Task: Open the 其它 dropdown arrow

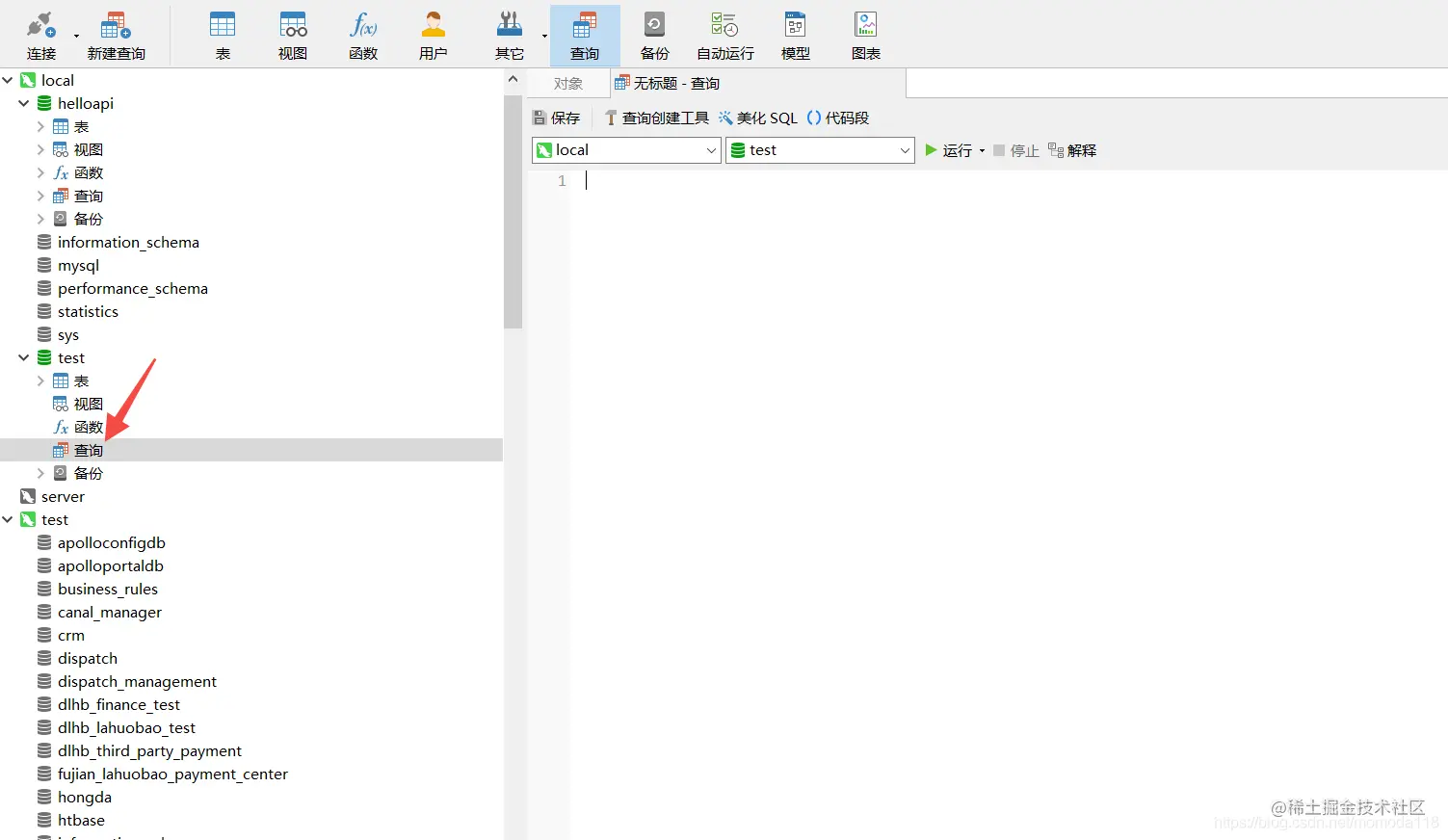Action: coord(544,37)
